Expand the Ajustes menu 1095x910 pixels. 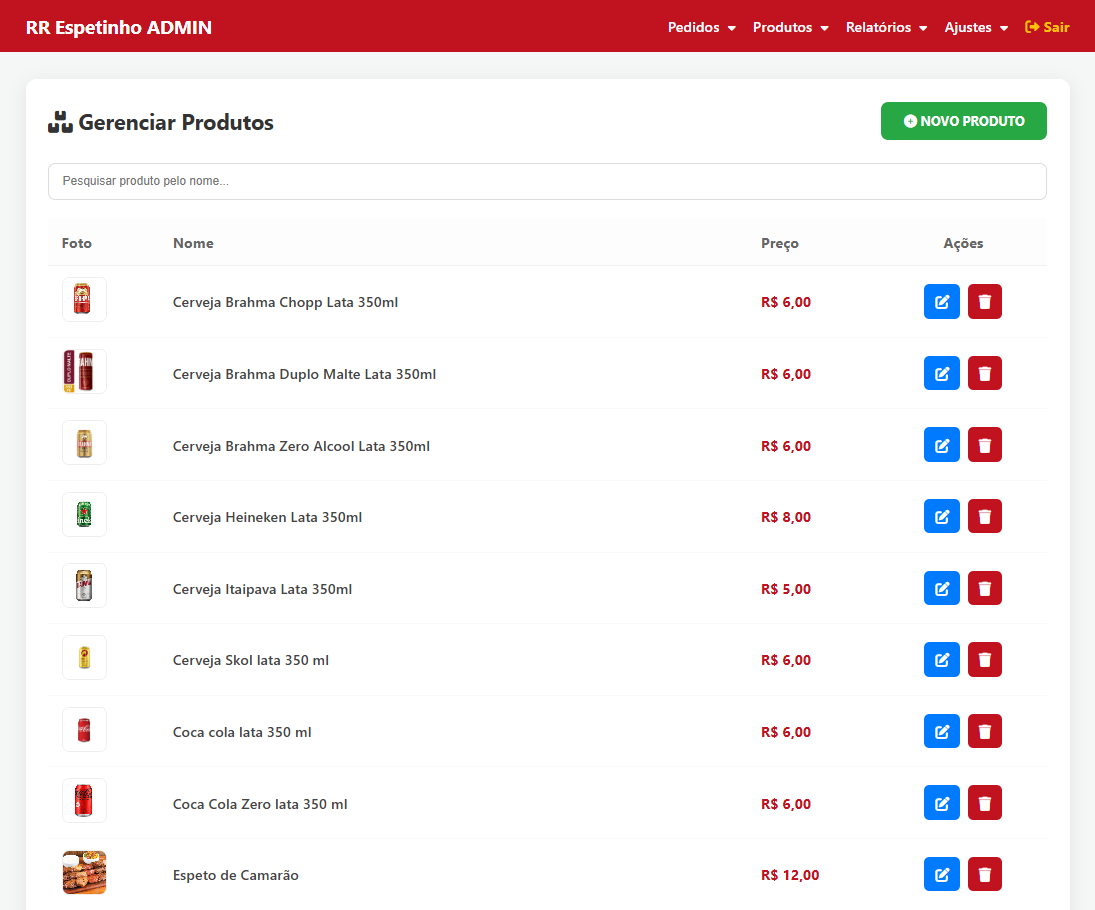(976, 27)
